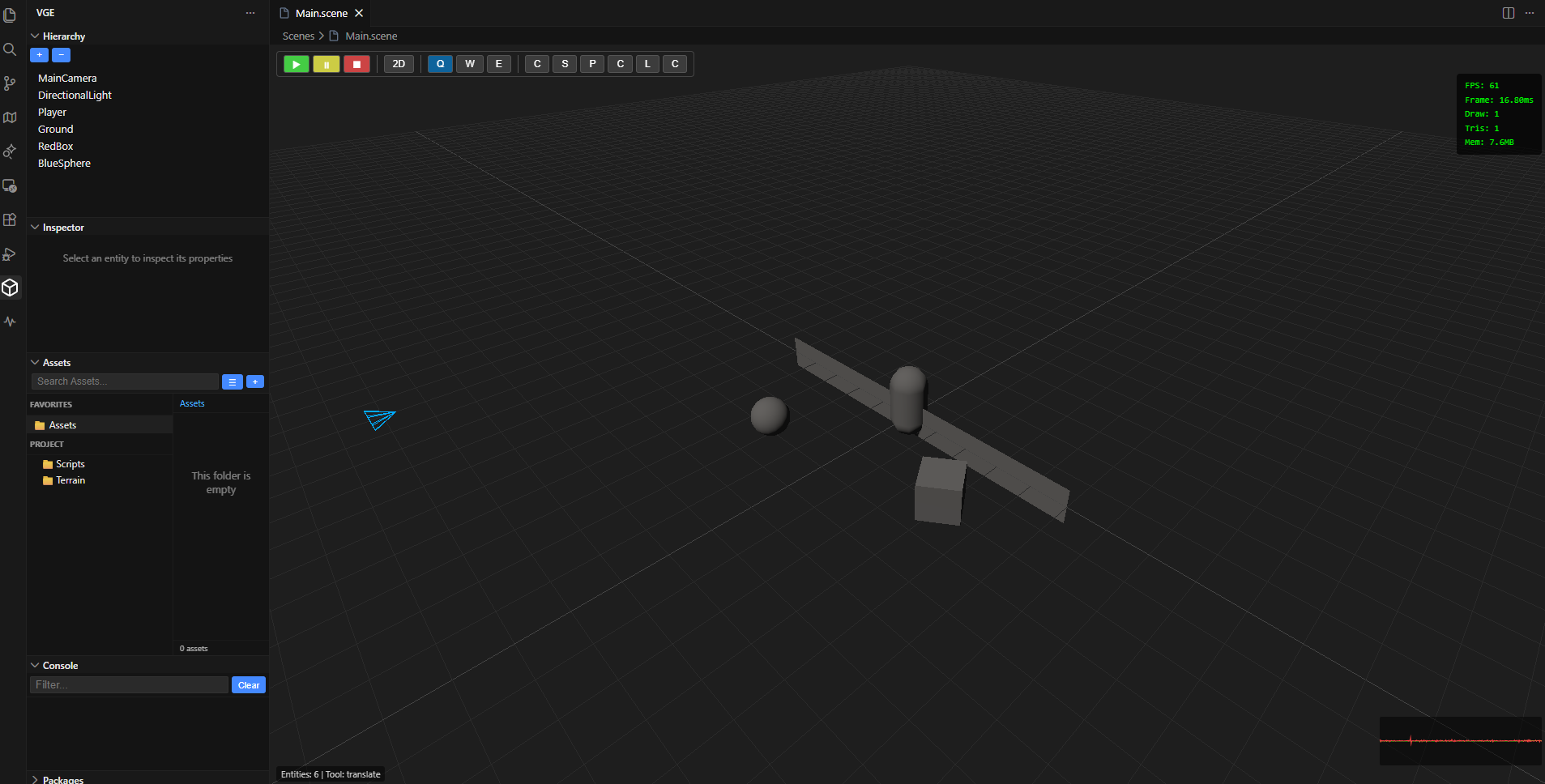
Task: Open the Run and Debug icon
Action: tap(10, 254)
